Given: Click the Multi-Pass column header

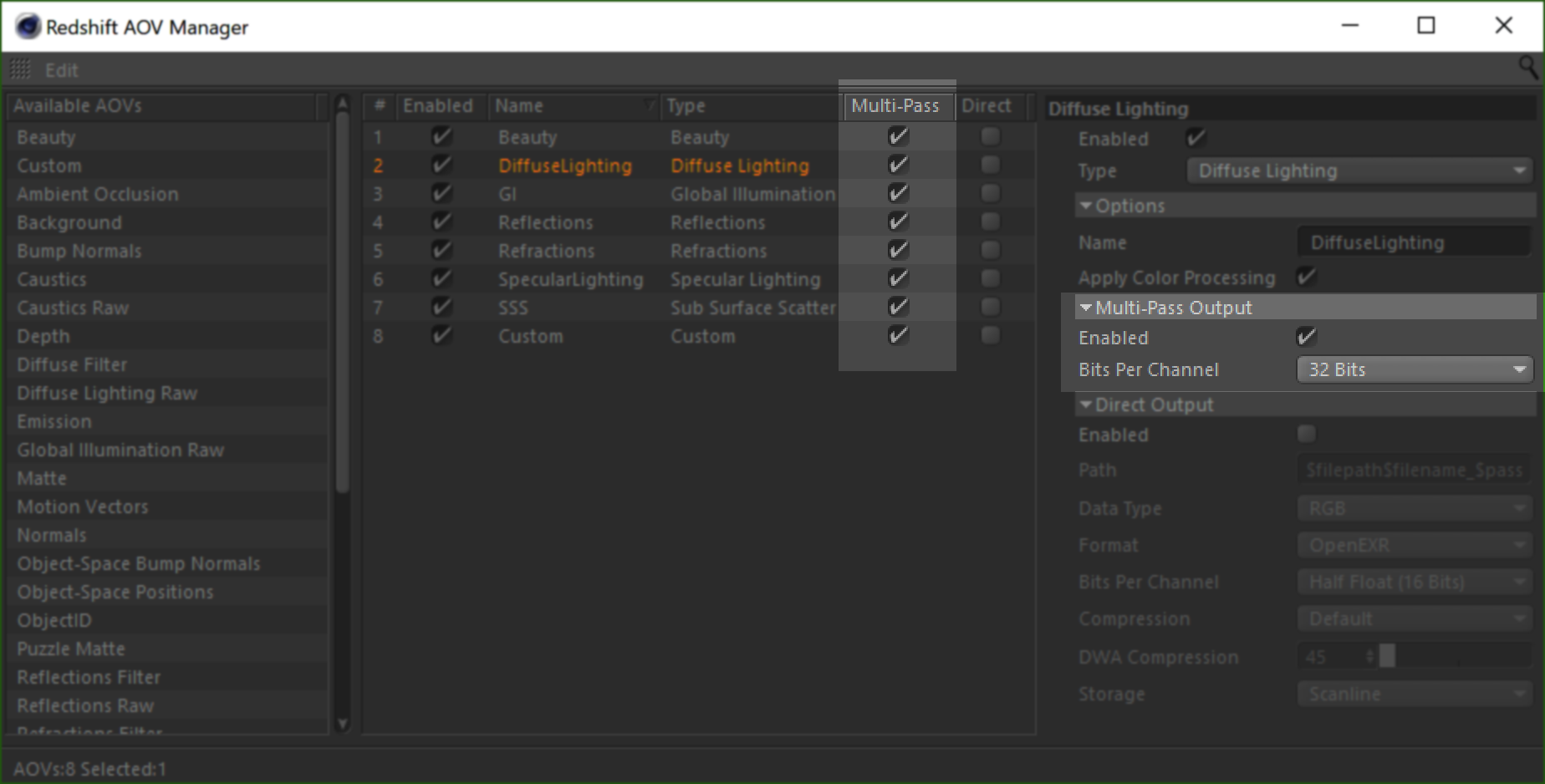Looking at the screenshot, I should click(x=898, y=106).
